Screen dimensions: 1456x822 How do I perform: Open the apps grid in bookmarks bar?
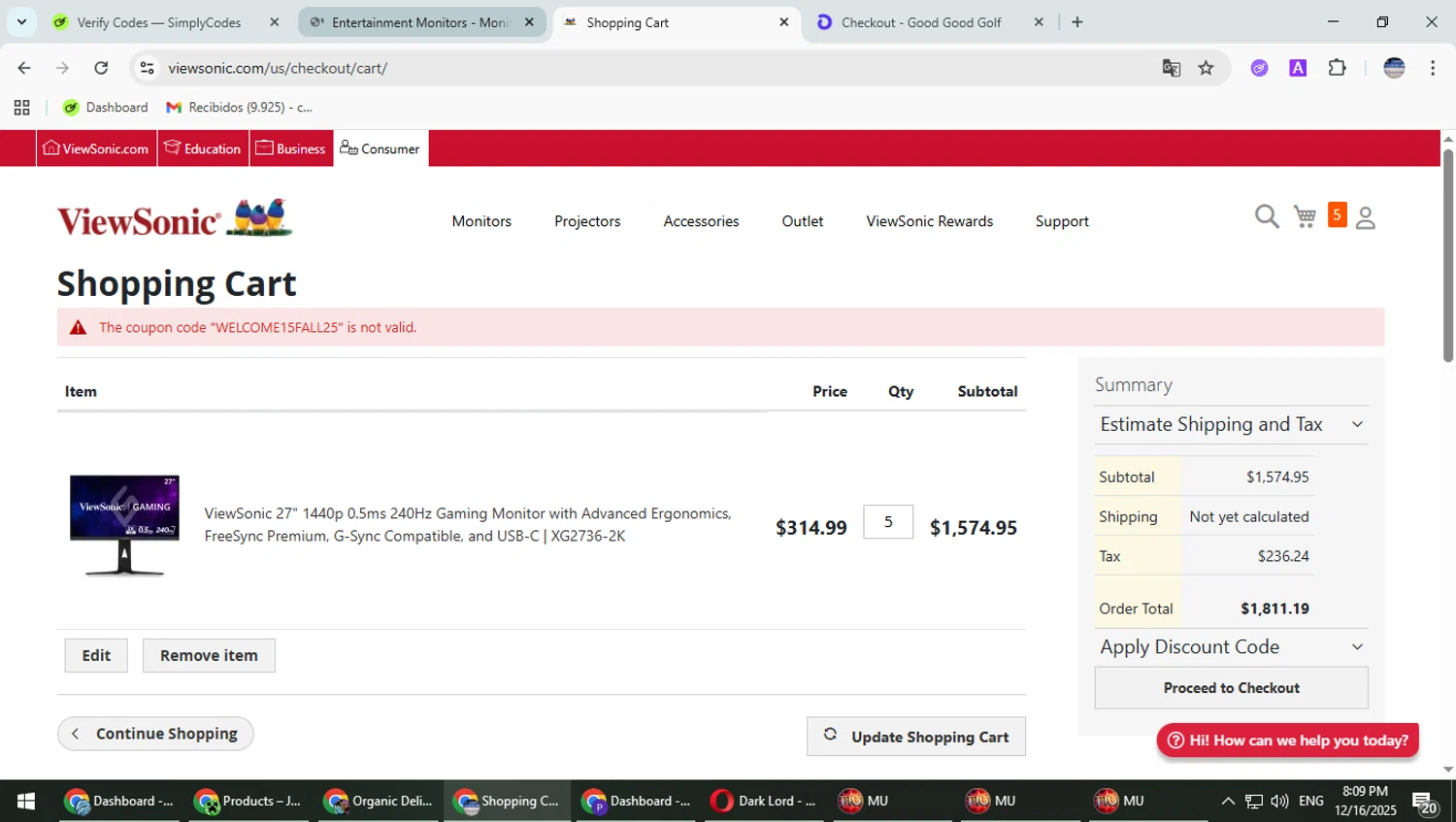point(22,108)
